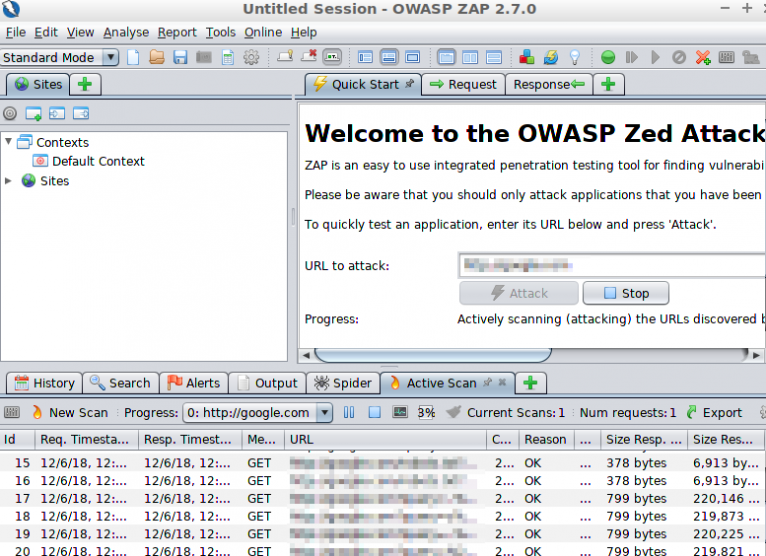The width and height of the screenshot is (766, 556).
Task: Close the Active Scan tab
Action: [x=502, y=383]
